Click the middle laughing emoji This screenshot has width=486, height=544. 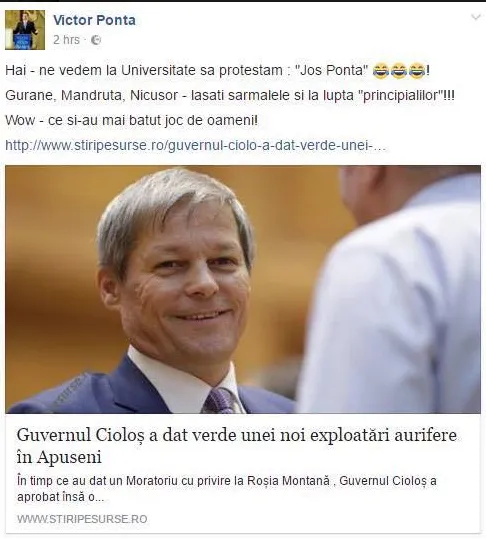click(399, 71)
